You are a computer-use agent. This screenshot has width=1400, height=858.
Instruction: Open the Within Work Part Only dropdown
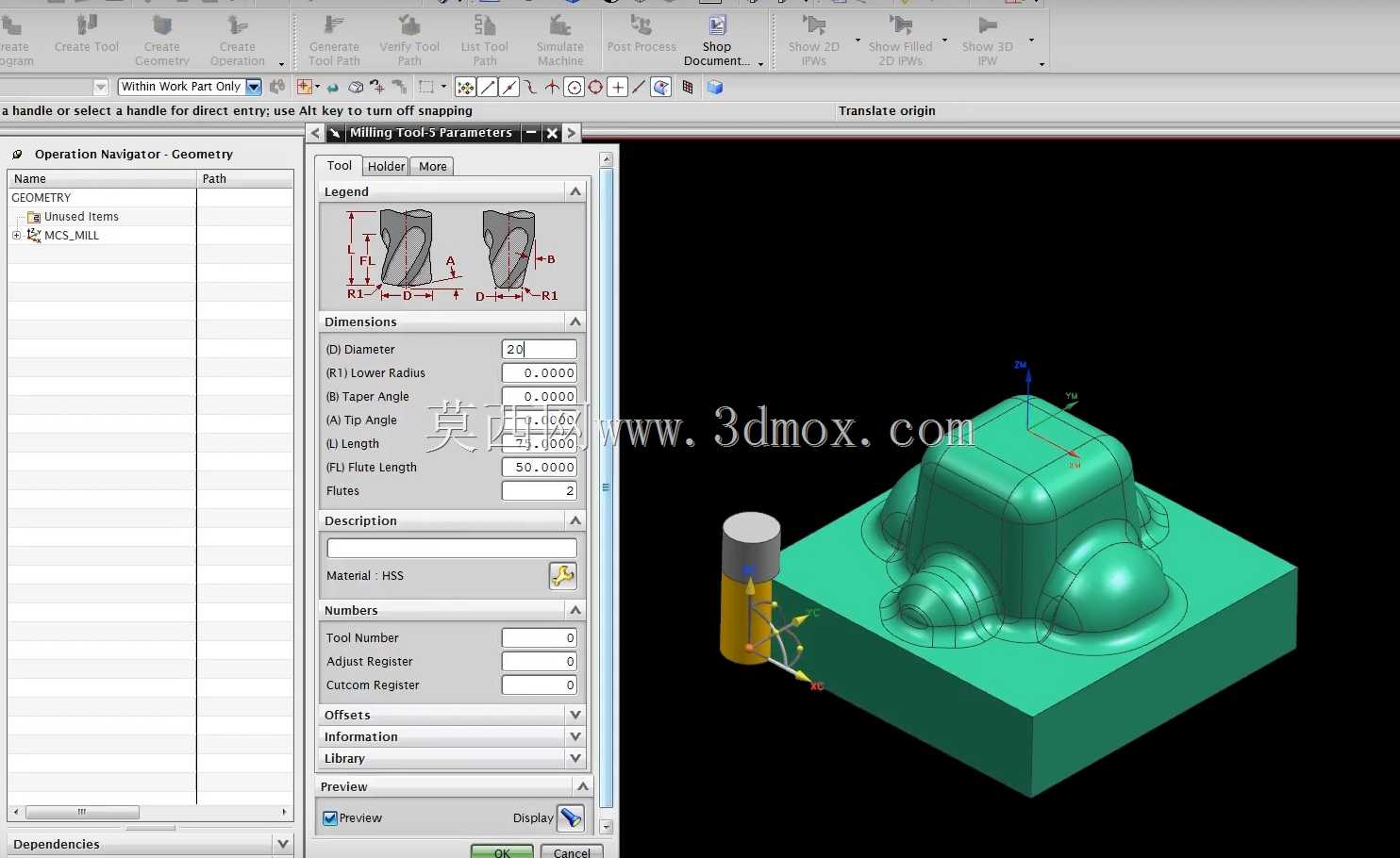click(x=254, y=87)
